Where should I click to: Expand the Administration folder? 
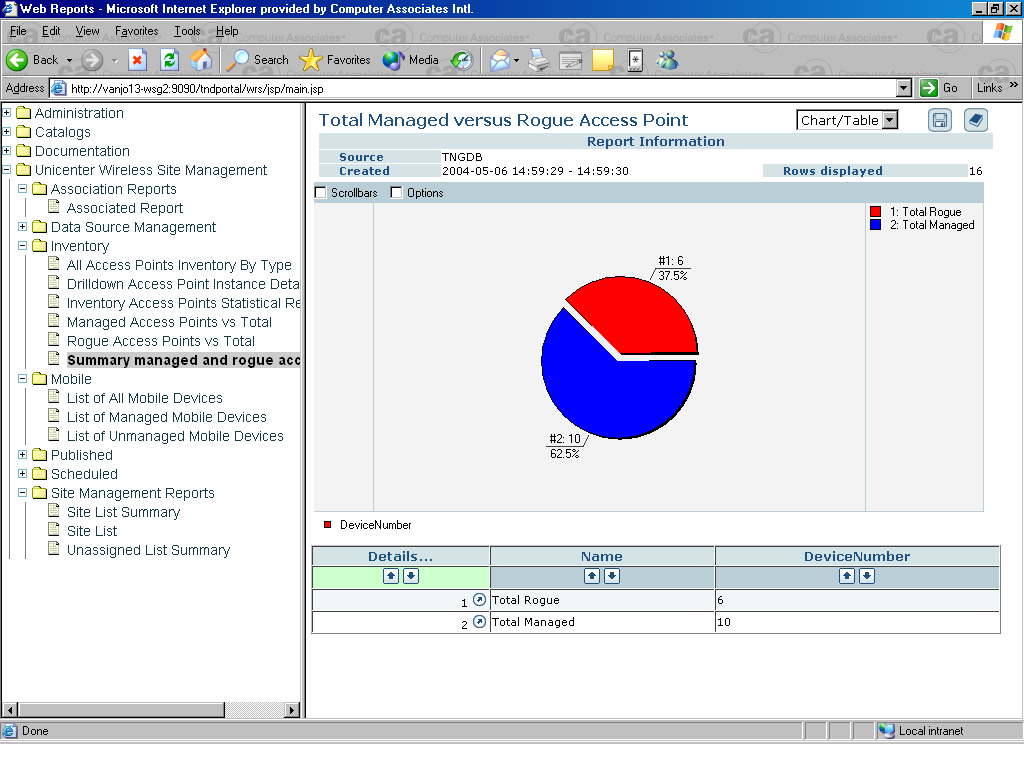click(7, 113)
